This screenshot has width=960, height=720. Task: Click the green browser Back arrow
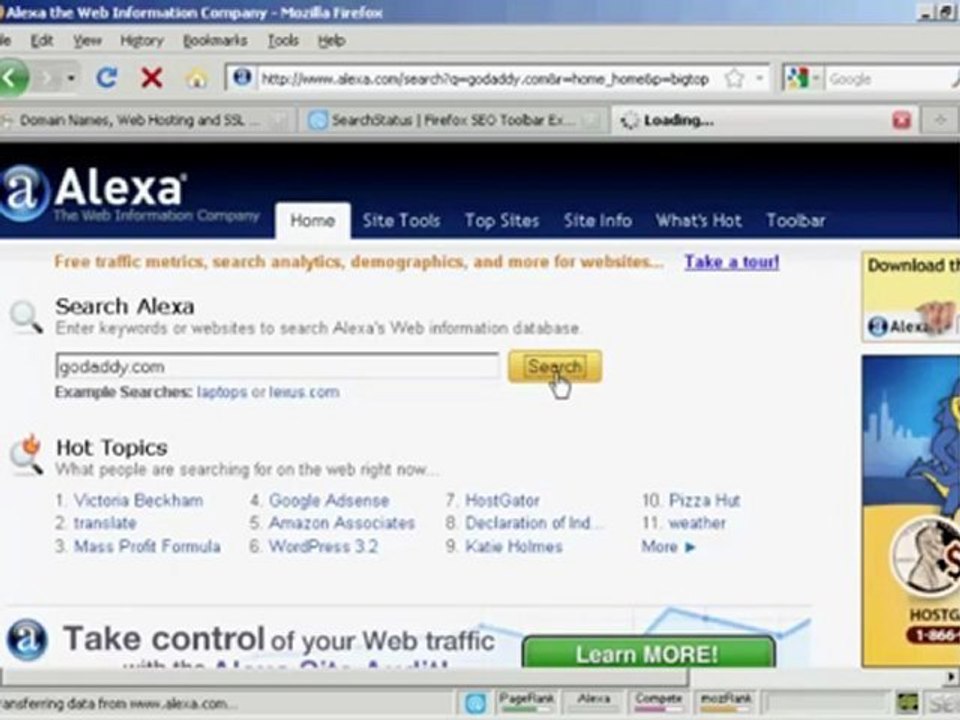point(12,78)
